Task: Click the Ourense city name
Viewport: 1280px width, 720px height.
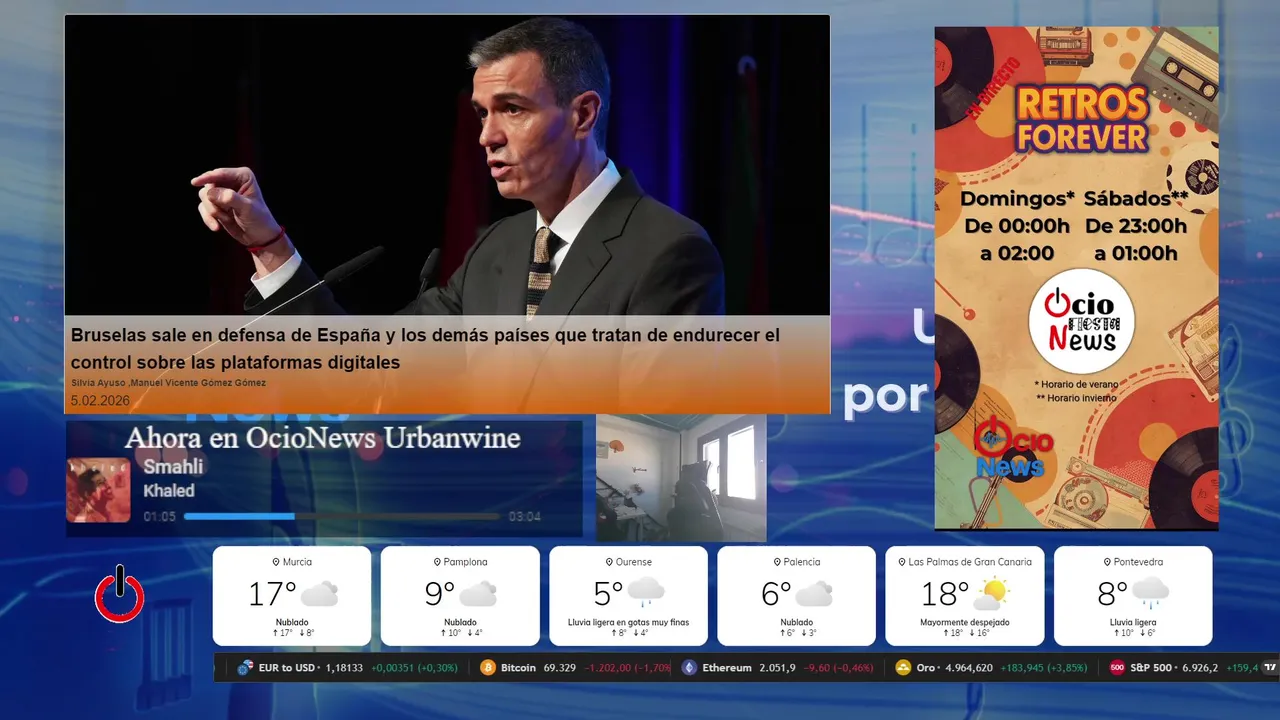Action: (x=634, y=562)
